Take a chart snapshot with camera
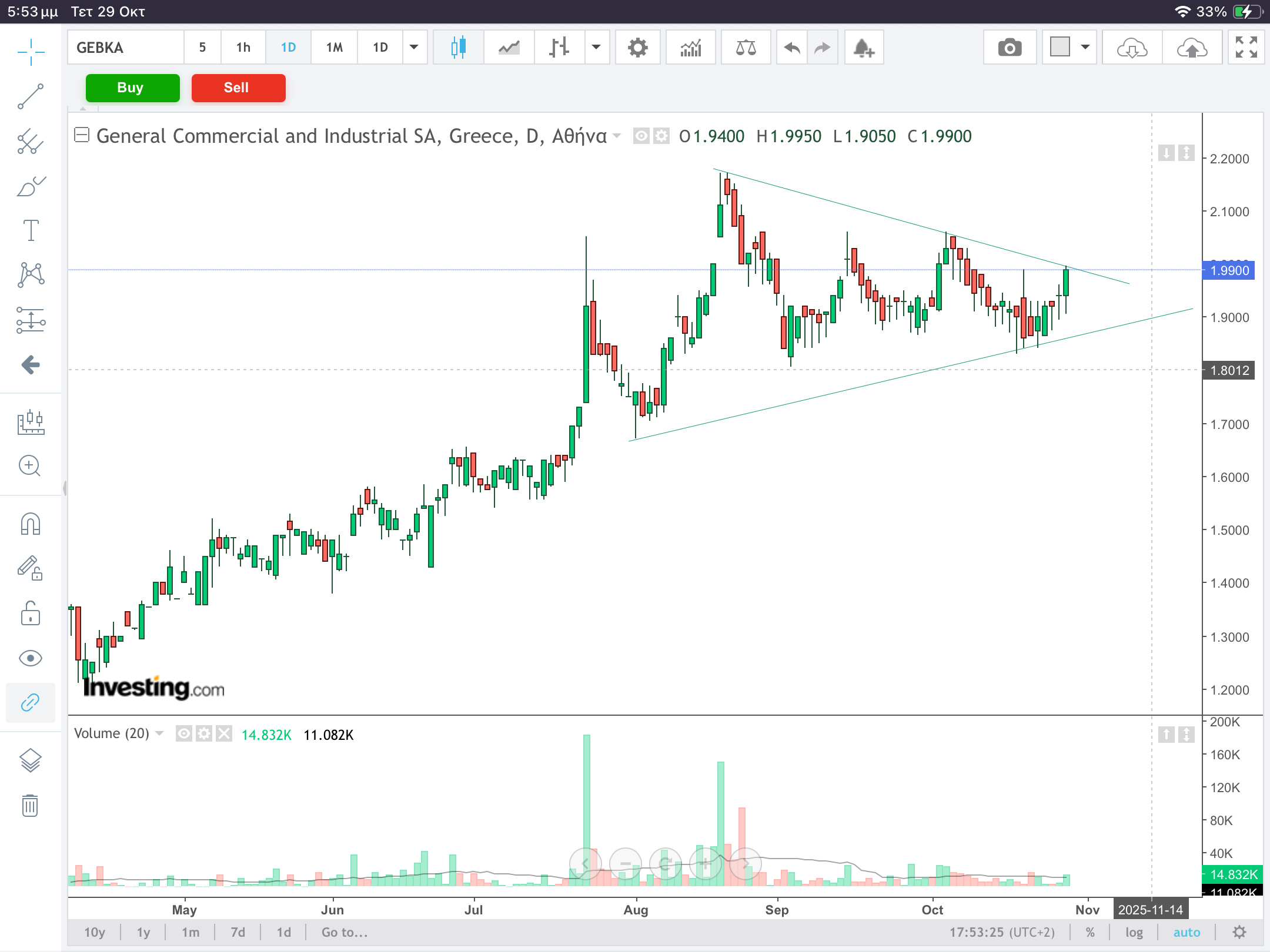The image size is (1270, 952). coord(1010,48)
